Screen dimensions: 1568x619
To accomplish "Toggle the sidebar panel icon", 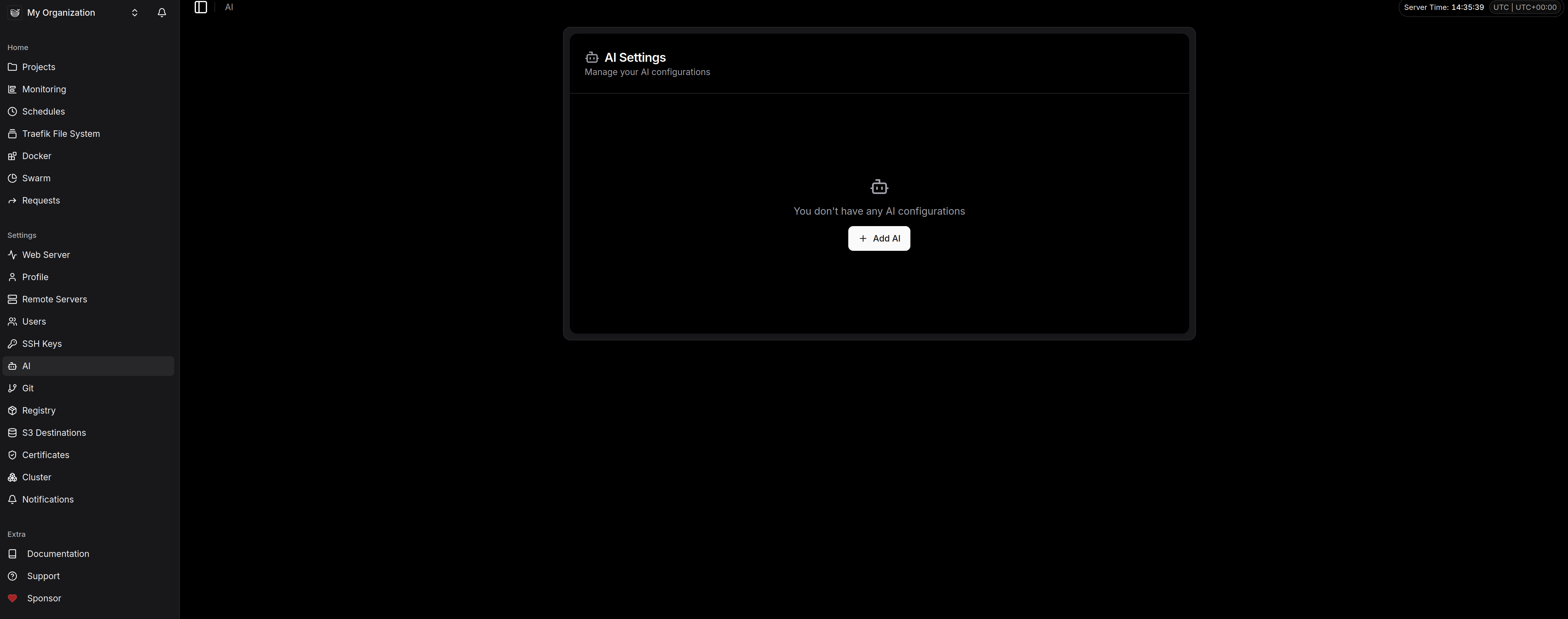I will [201, 7].
